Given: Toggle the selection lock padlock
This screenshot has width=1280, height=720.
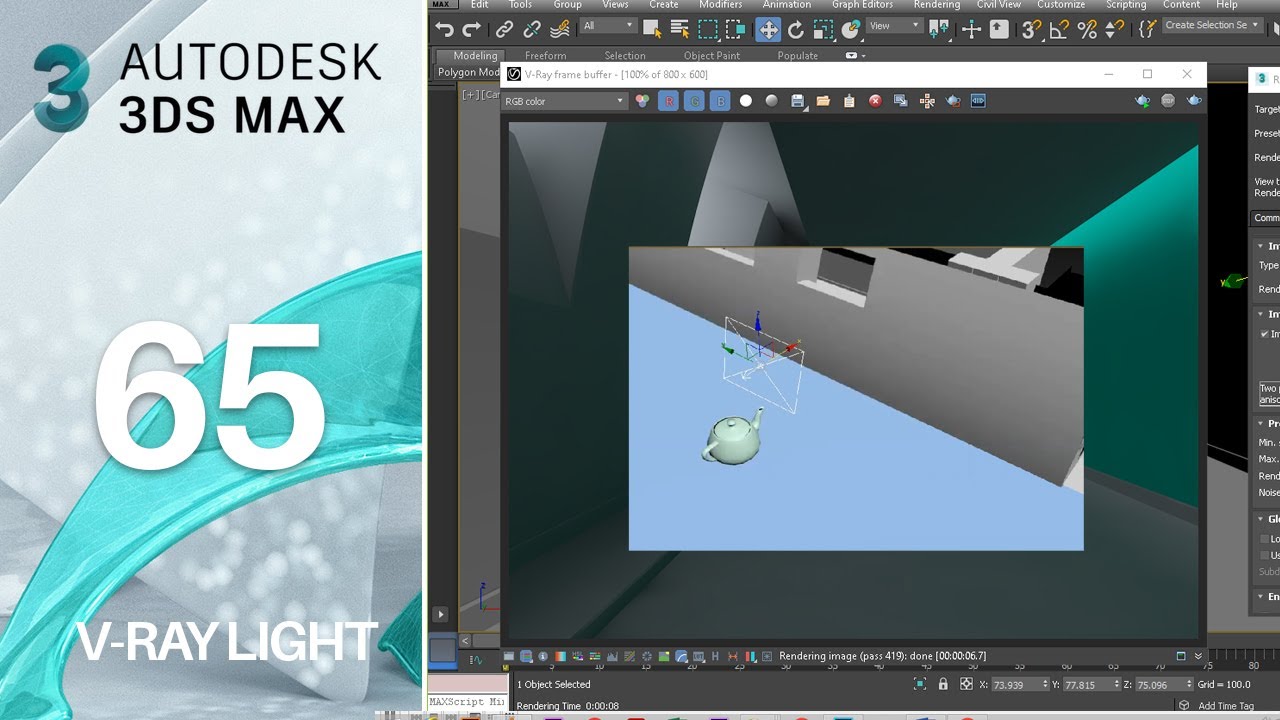Looking at the screenshot, I should click(x=943, y=684).
